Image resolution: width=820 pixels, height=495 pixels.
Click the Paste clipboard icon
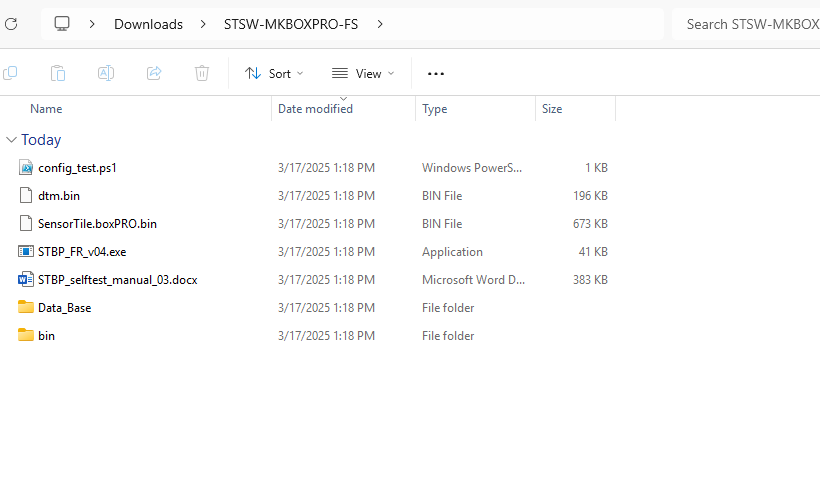[58, 73]
